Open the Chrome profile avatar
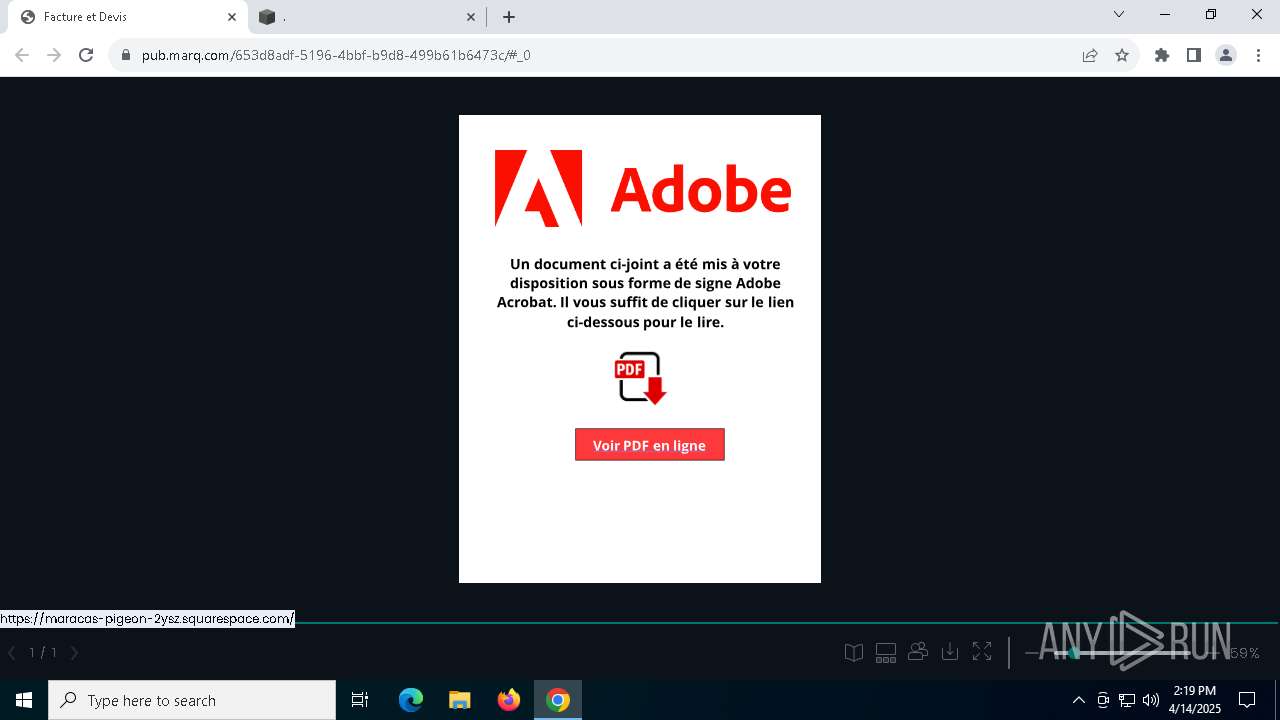The height and width of the screenshot is (720, 1280). (1226, 55)
